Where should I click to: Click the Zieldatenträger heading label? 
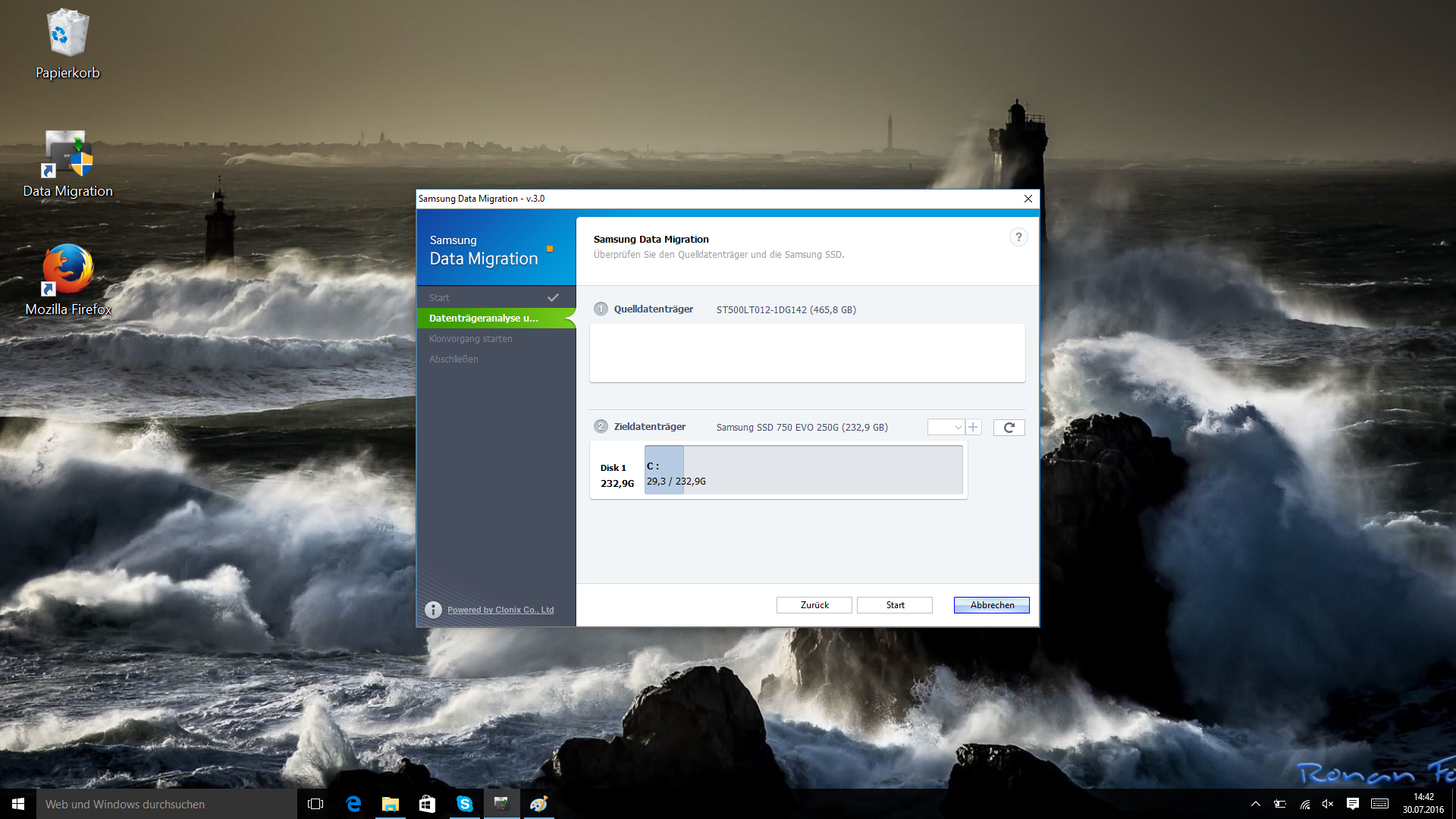[650, 426]
